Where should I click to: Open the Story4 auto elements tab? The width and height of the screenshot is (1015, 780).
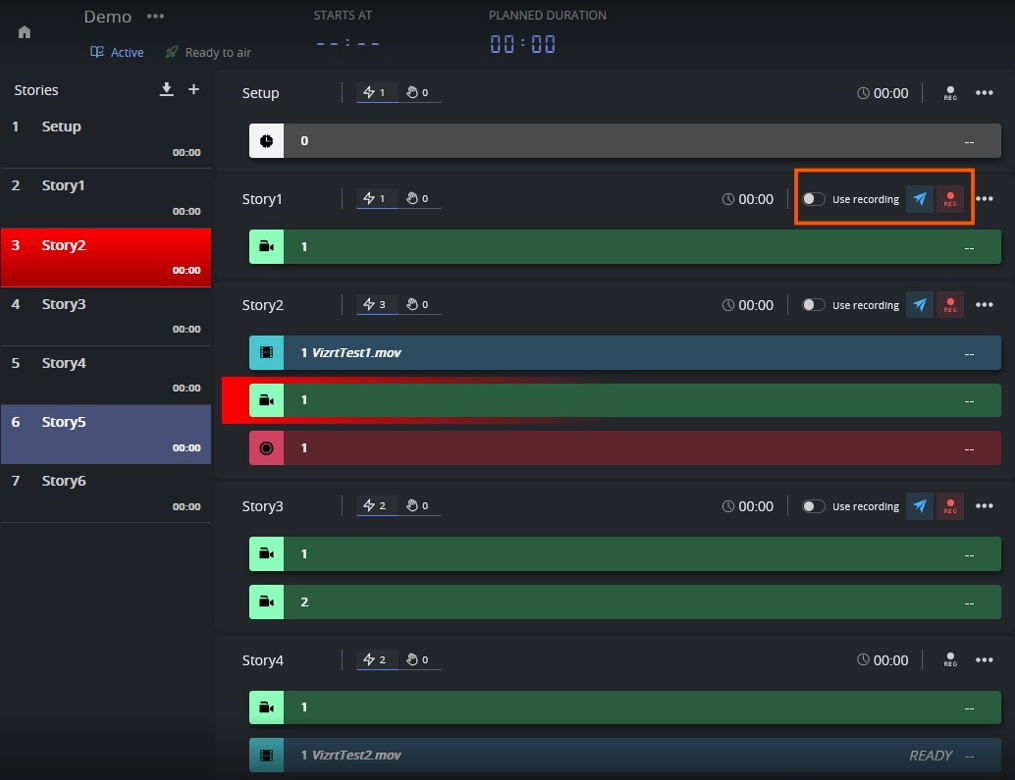[376, 660]
